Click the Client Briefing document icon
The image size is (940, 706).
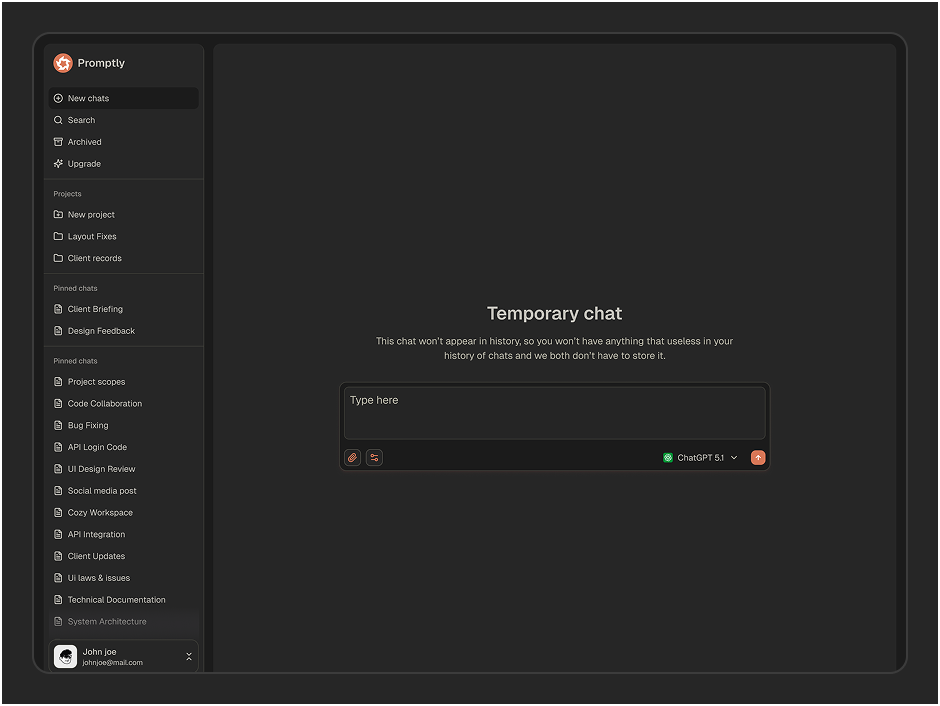(58, 309)
